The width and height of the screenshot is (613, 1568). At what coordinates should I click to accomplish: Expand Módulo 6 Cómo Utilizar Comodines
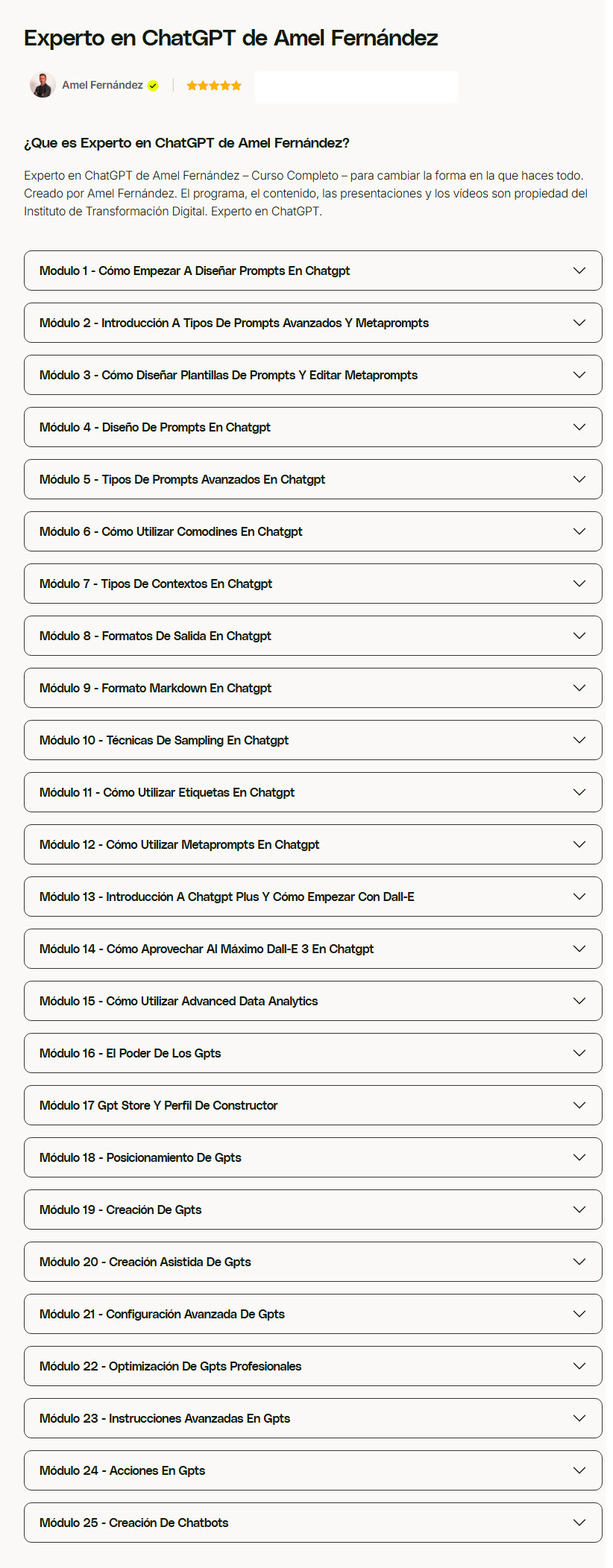312,531
